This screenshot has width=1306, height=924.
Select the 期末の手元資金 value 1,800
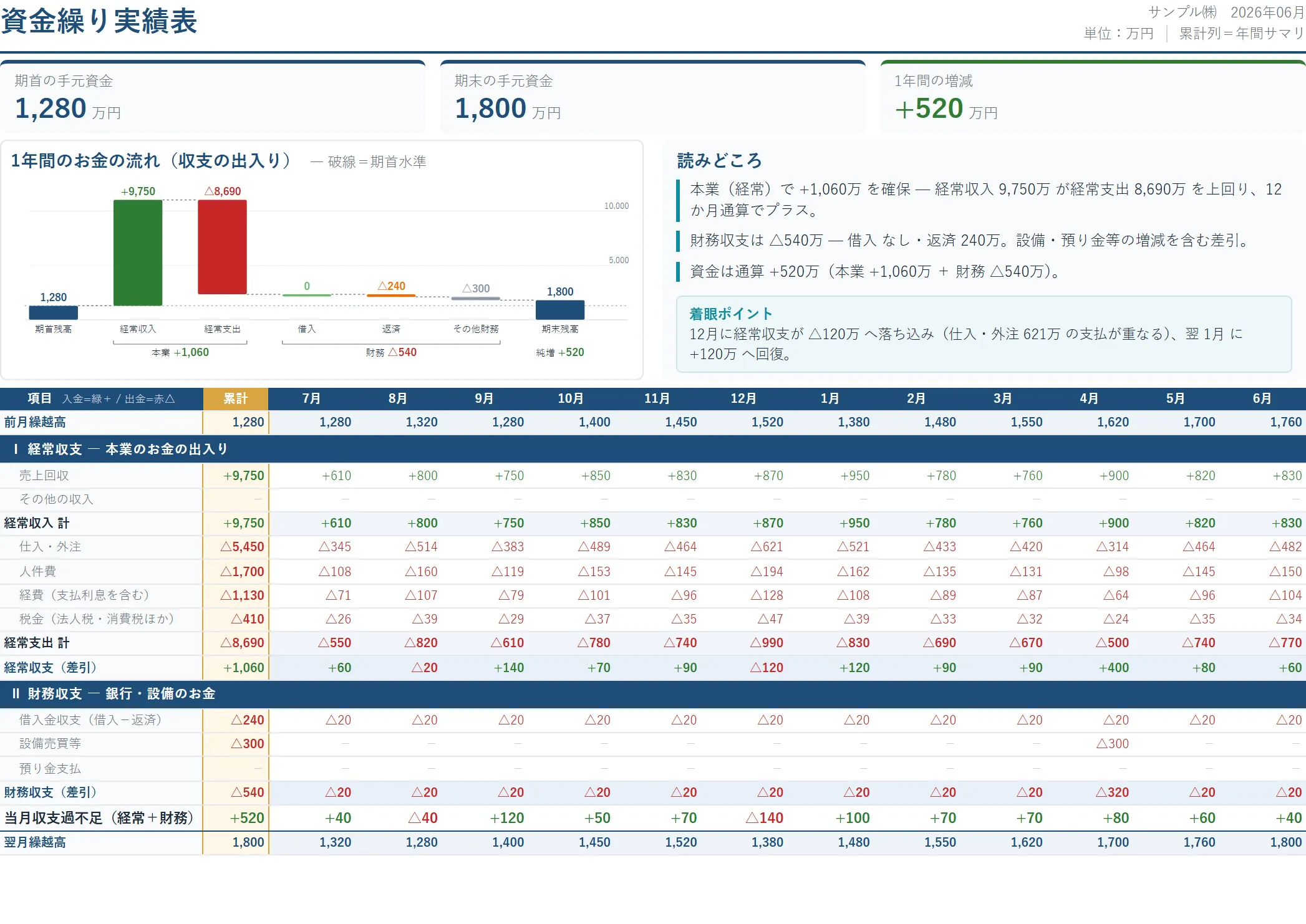tap(491, 108)
